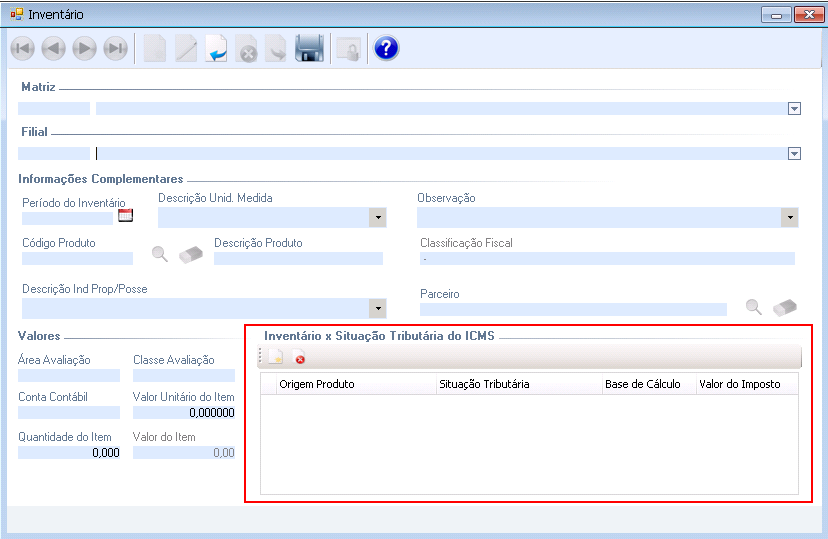Click the Matriz code input field
The image size is (828, 539).
(54, 109)
